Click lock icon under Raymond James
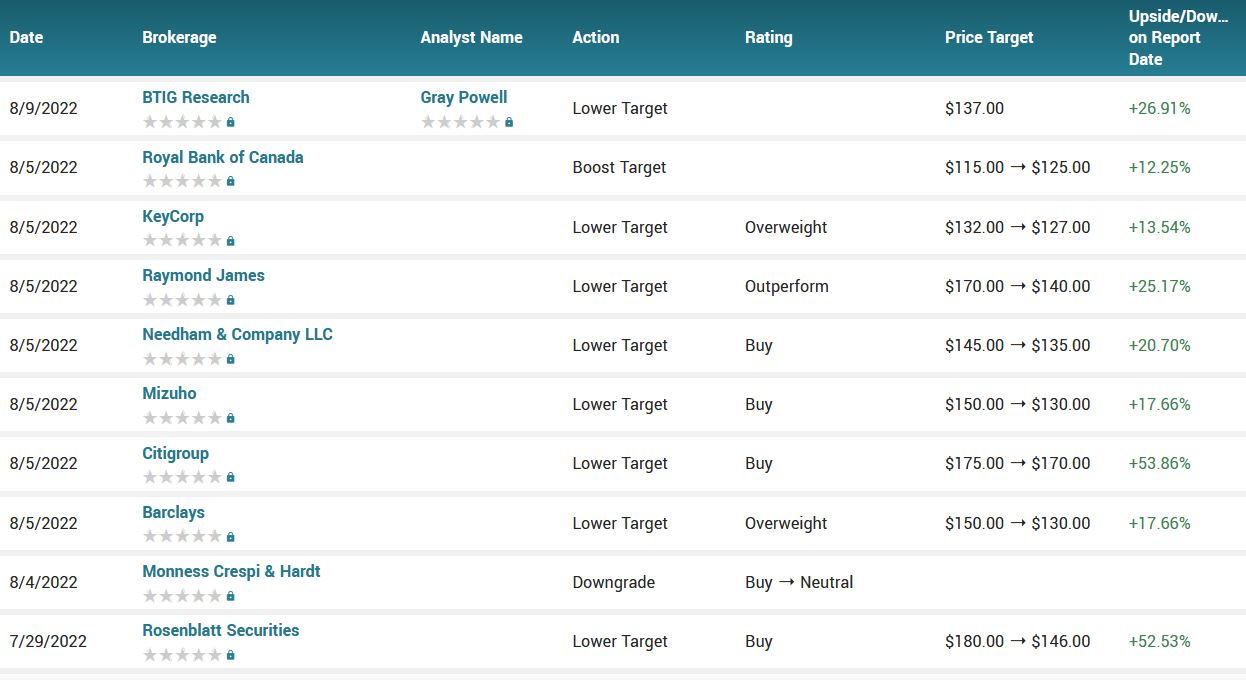Viewport: 1246px width, 680px height. coord(231,300)
